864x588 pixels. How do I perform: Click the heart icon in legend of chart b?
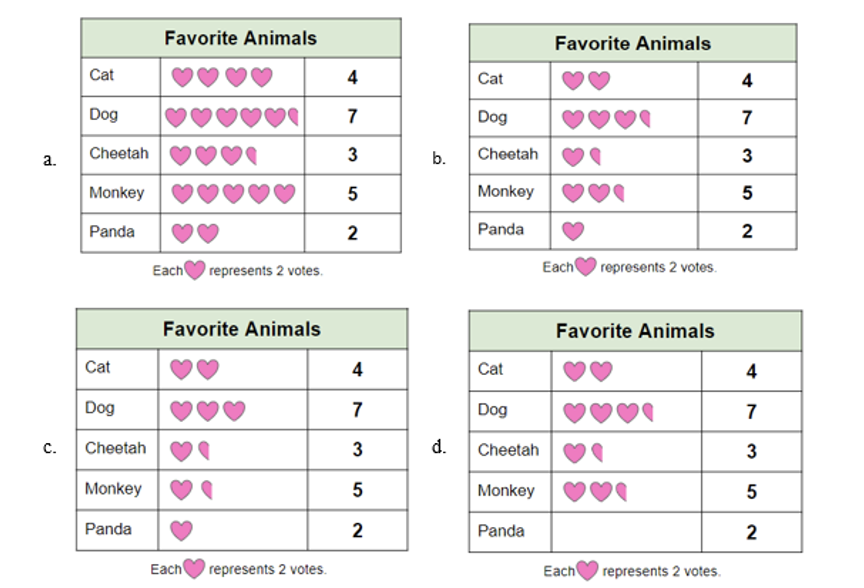point(585,267)
